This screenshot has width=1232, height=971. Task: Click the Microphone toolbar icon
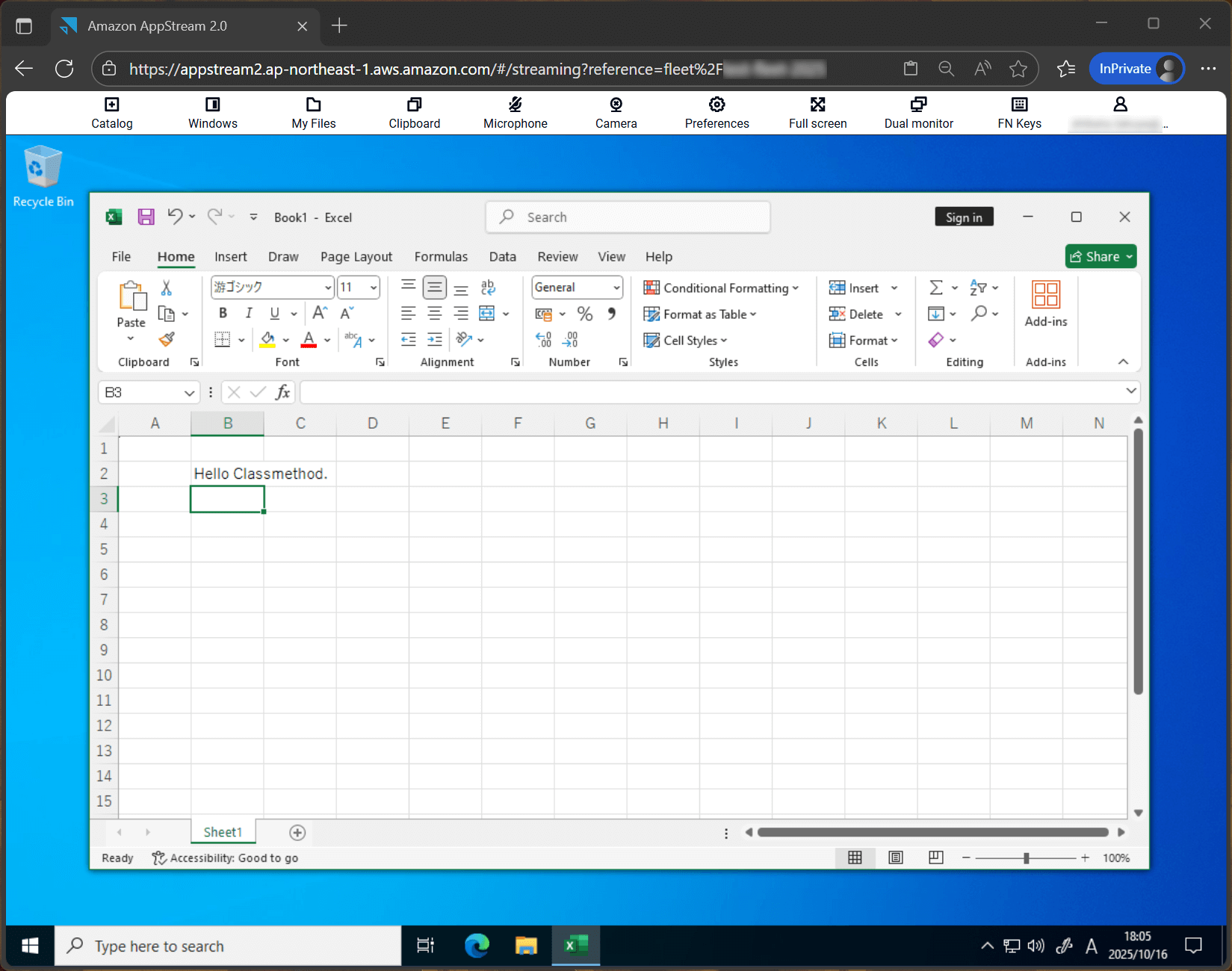[x=515, y=112]
